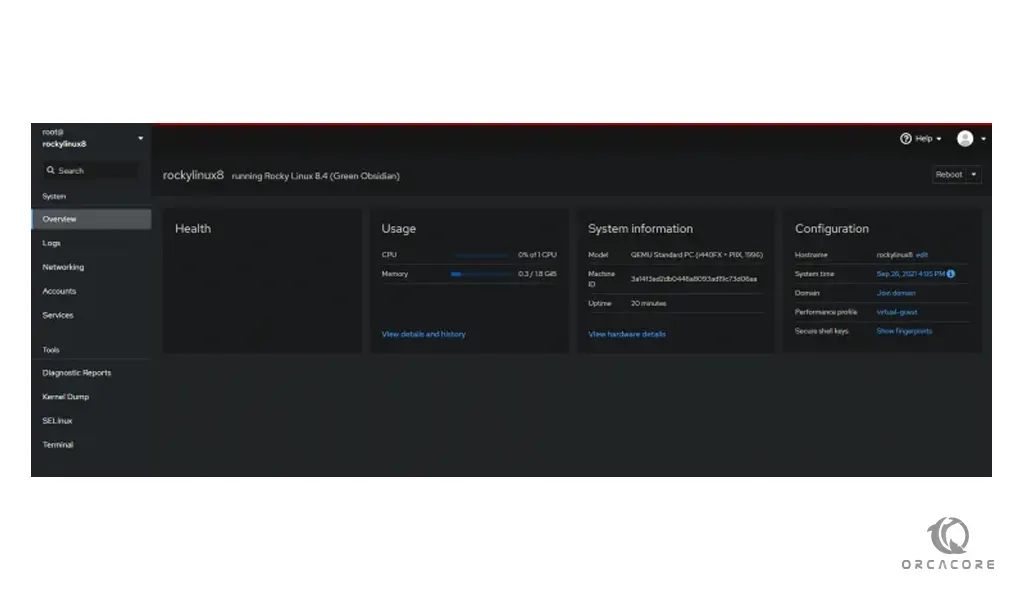Click View hardware details link

(x=627, y=334)
